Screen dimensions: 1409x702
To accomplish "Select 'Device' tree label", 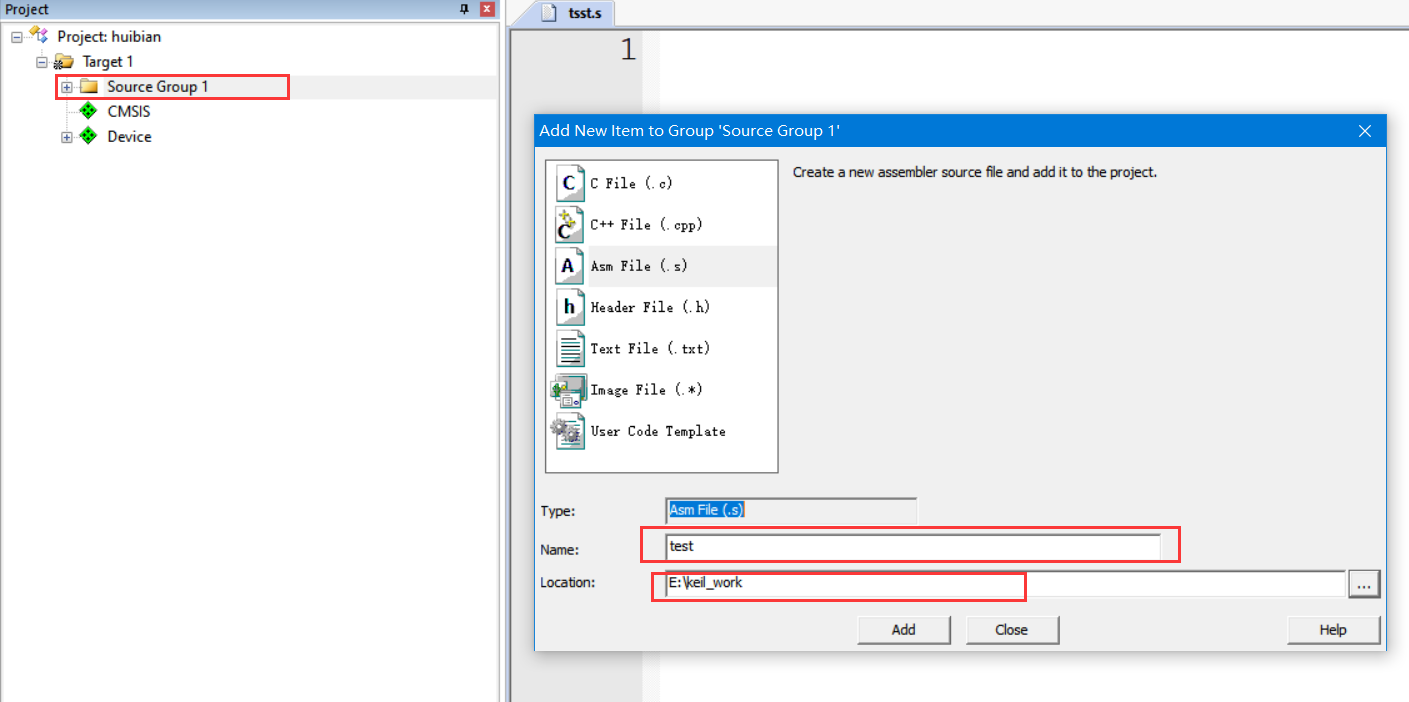I will coord(130,137).
